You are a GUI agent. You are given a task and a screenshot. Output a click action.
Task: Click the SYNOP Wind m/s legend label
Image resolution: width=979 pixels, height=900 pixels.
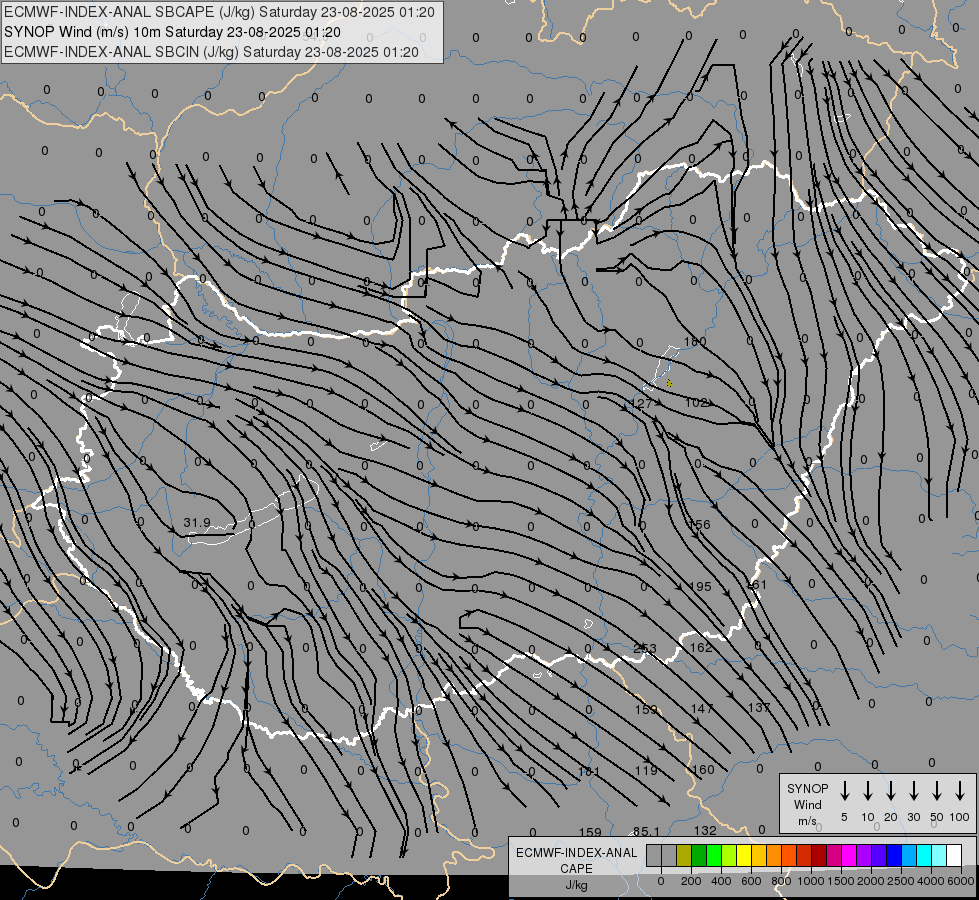tap(807, 804)
